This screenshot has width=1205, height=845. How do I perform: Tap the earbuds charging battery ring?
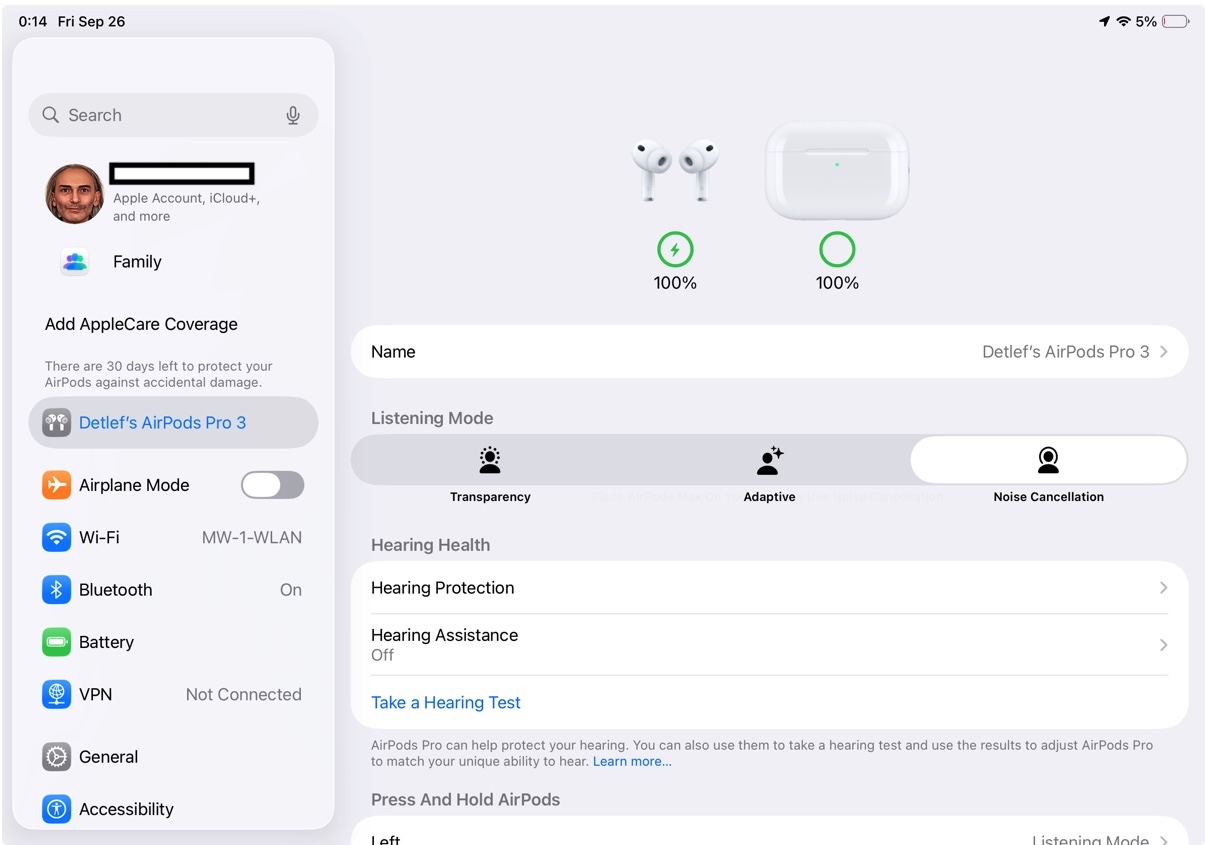pyautogui.click(x=675, y=249)
